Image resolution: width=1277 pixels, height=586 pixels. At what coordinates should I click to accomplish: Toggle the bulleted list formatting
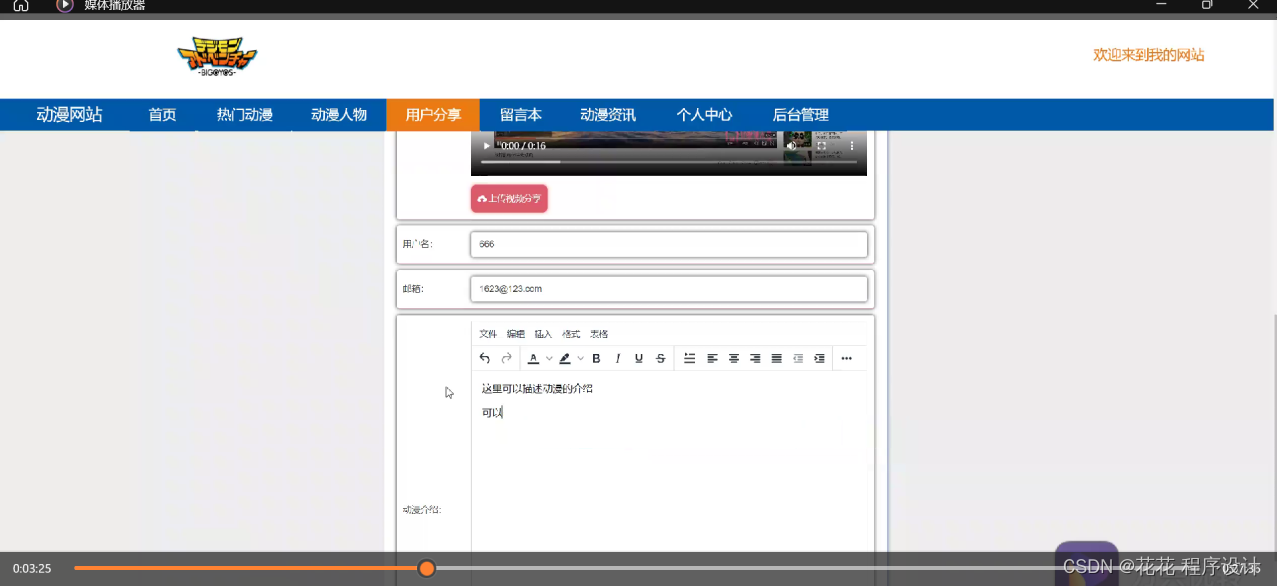(x=689, y=358)
